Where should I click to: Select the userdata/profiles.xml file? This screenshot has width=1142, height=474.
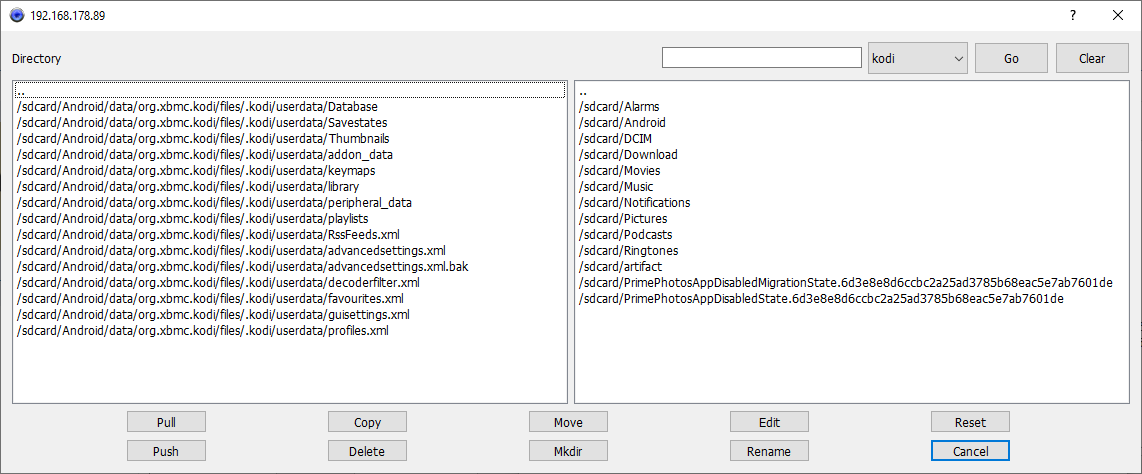coord(290,331)
